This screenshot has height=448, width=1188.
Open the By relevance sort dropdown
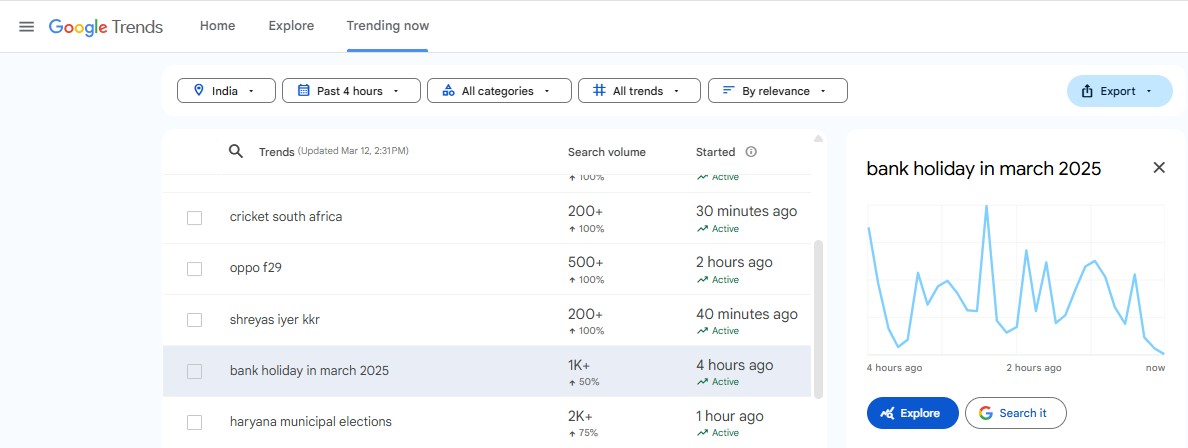[x=777, y=91]
